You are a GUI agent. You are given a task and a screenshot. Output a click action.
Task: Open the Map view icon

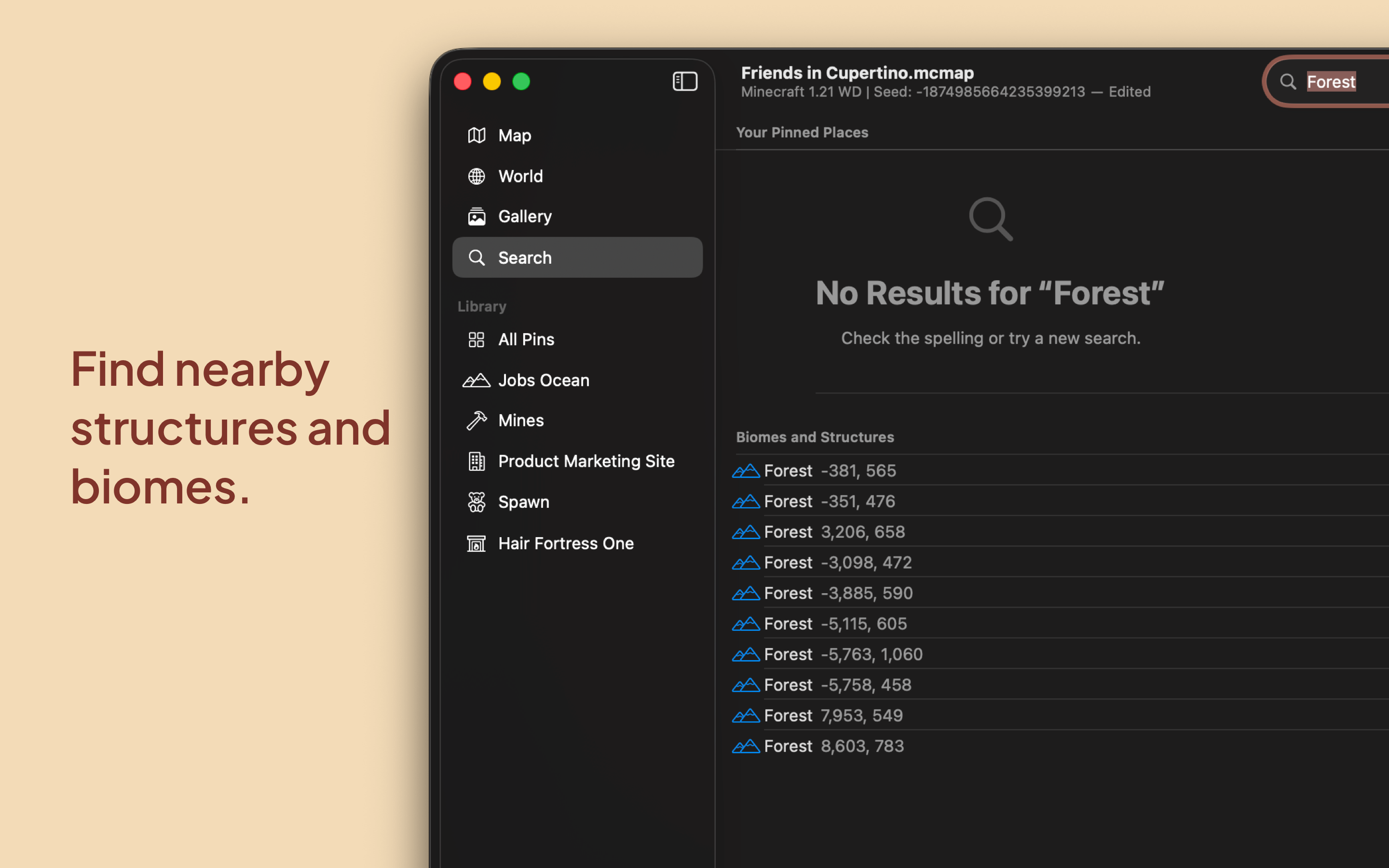[x=477, y=136]
